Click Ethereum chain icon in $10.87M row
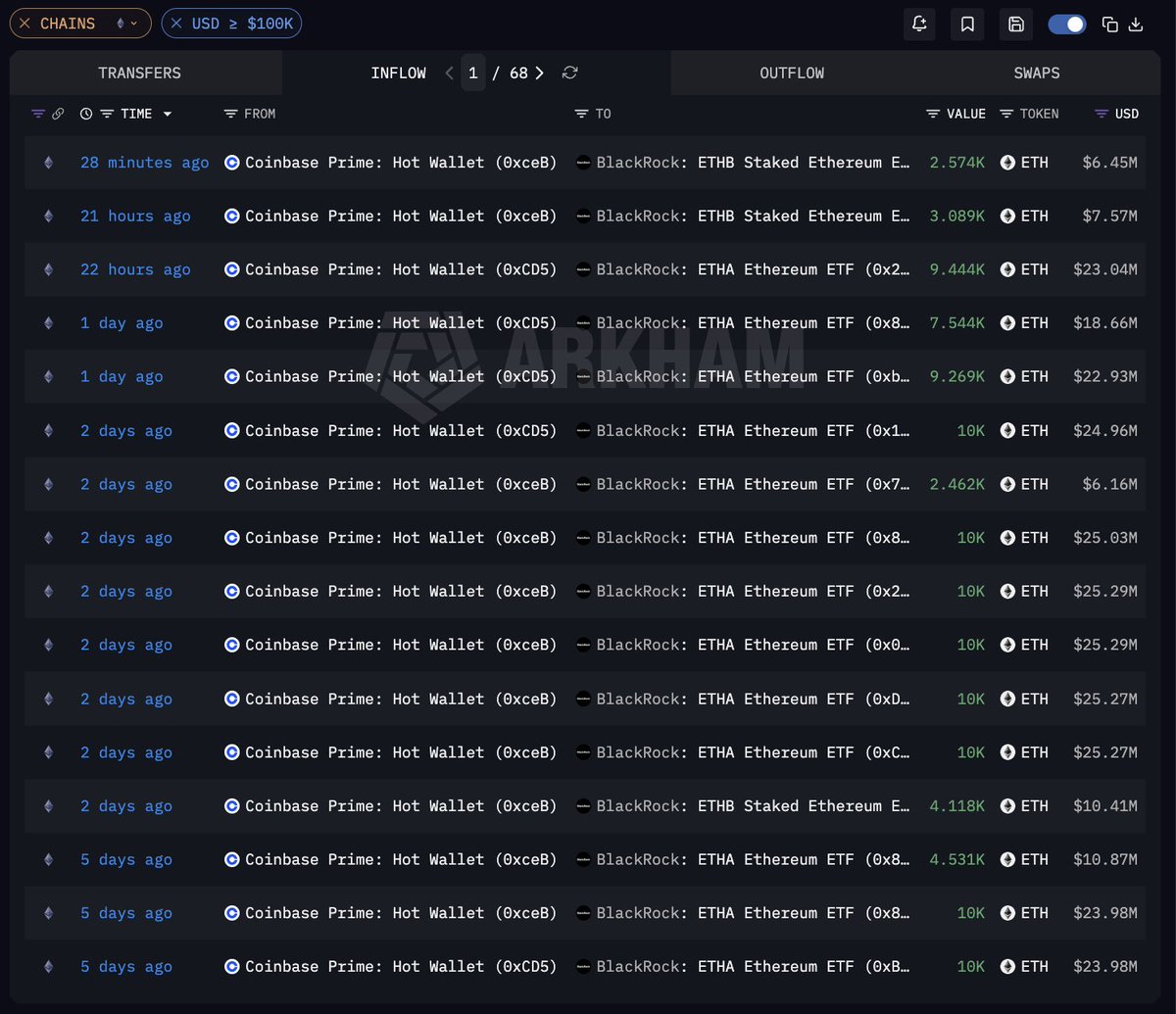 (48, 860)
